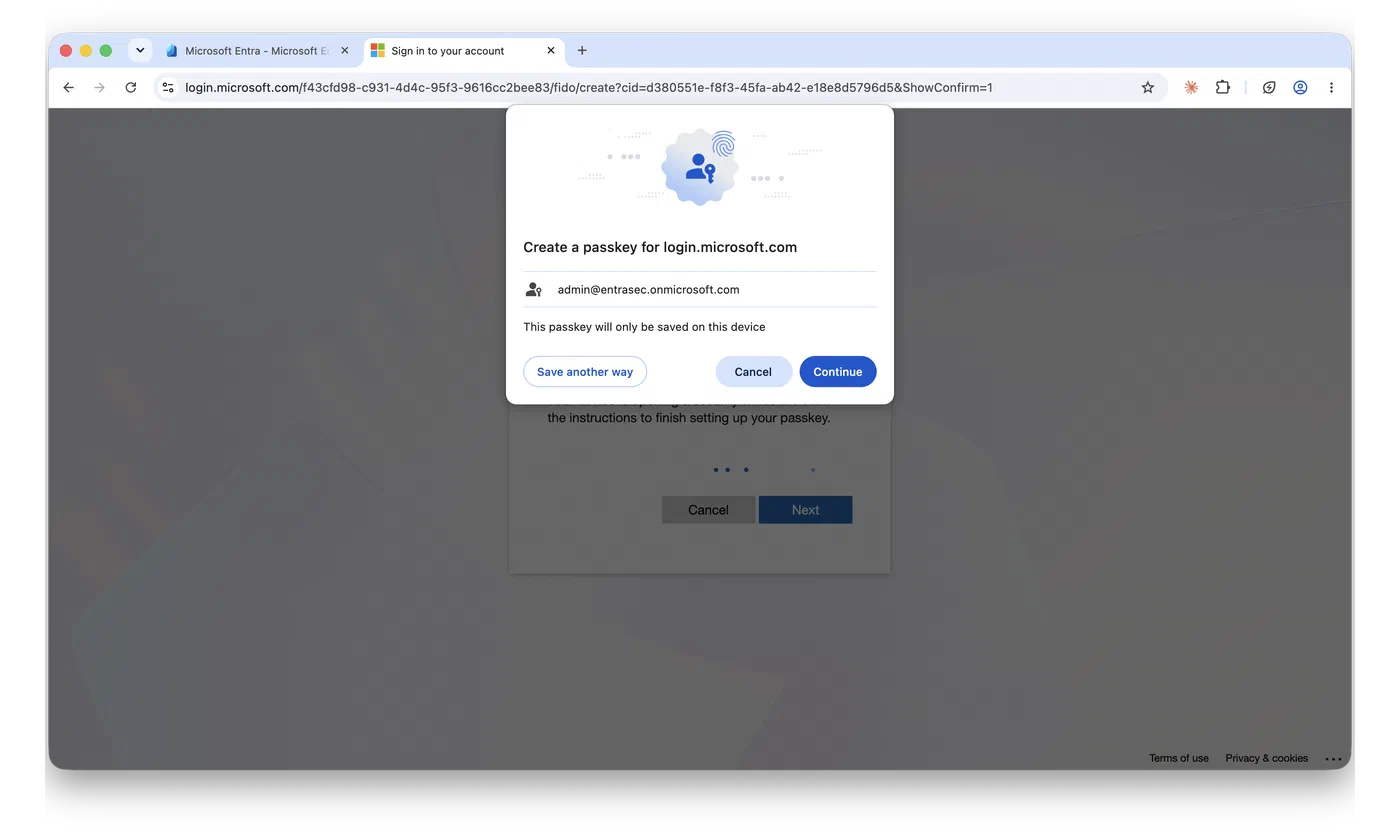The height and width of the screenshot is (834, 1400).
Task: Expand the tab search dropdown arrow
Action: 140,50
